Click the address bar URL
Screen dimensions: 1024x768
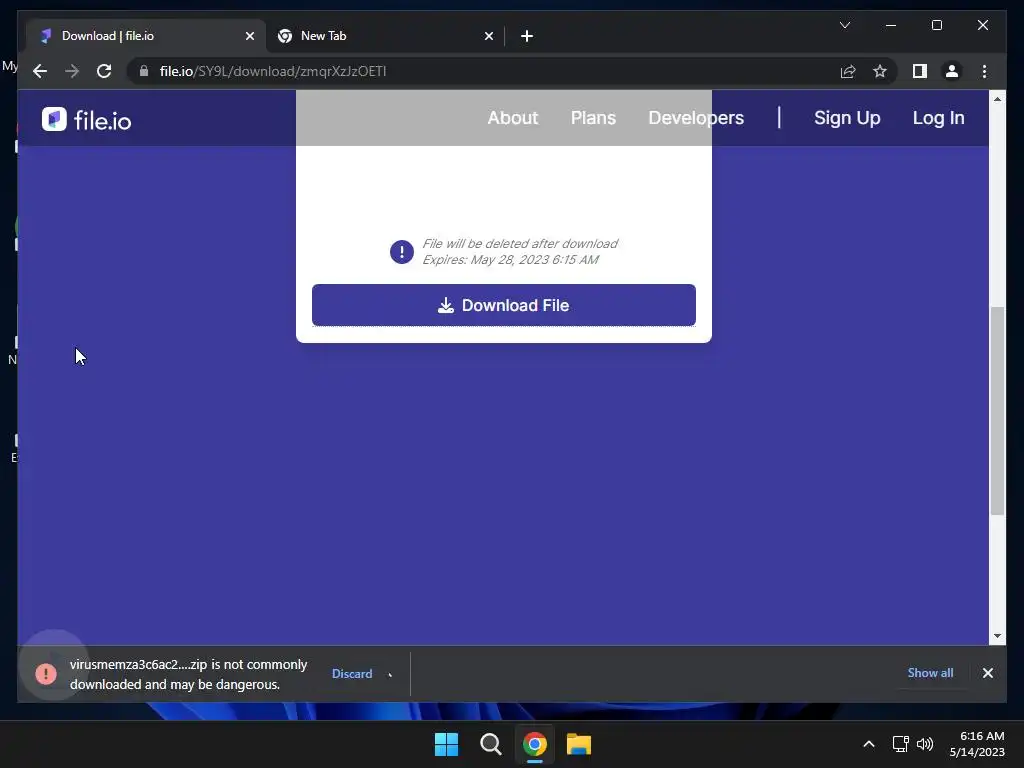click(273, 71)
